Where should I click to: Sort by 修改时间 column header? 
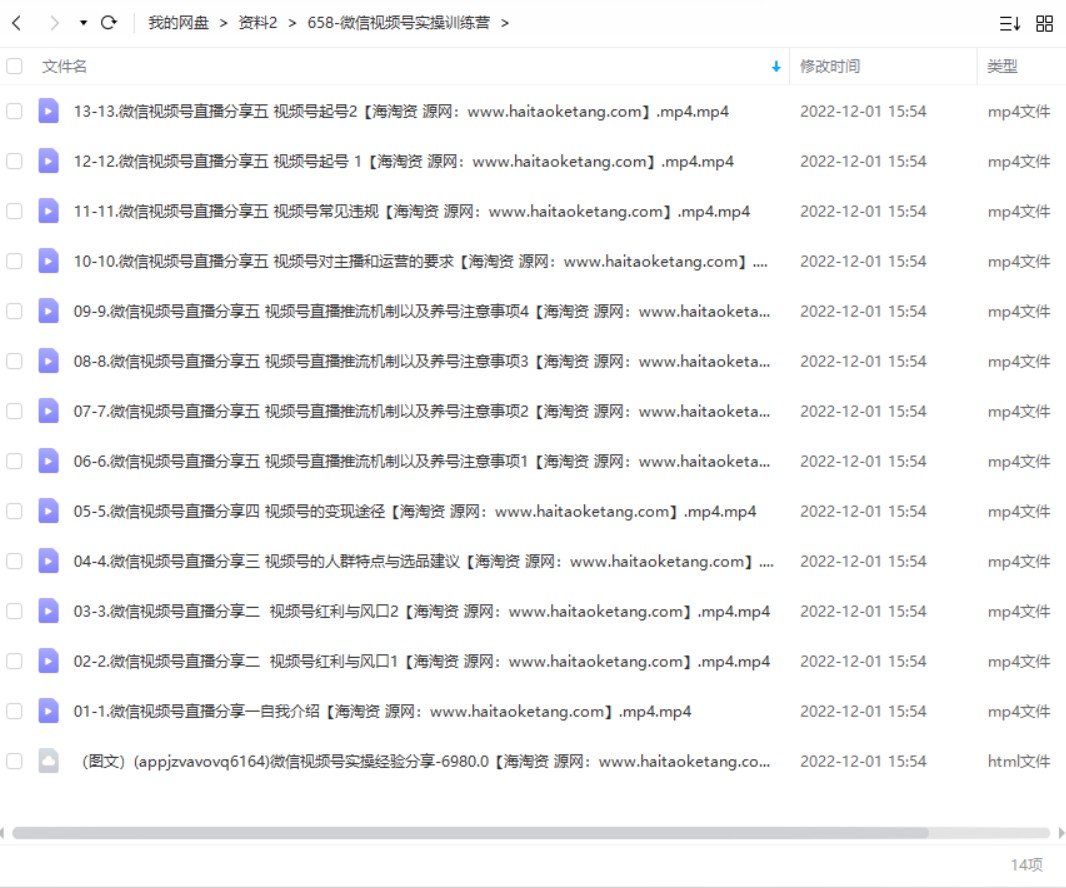(830, 67)
